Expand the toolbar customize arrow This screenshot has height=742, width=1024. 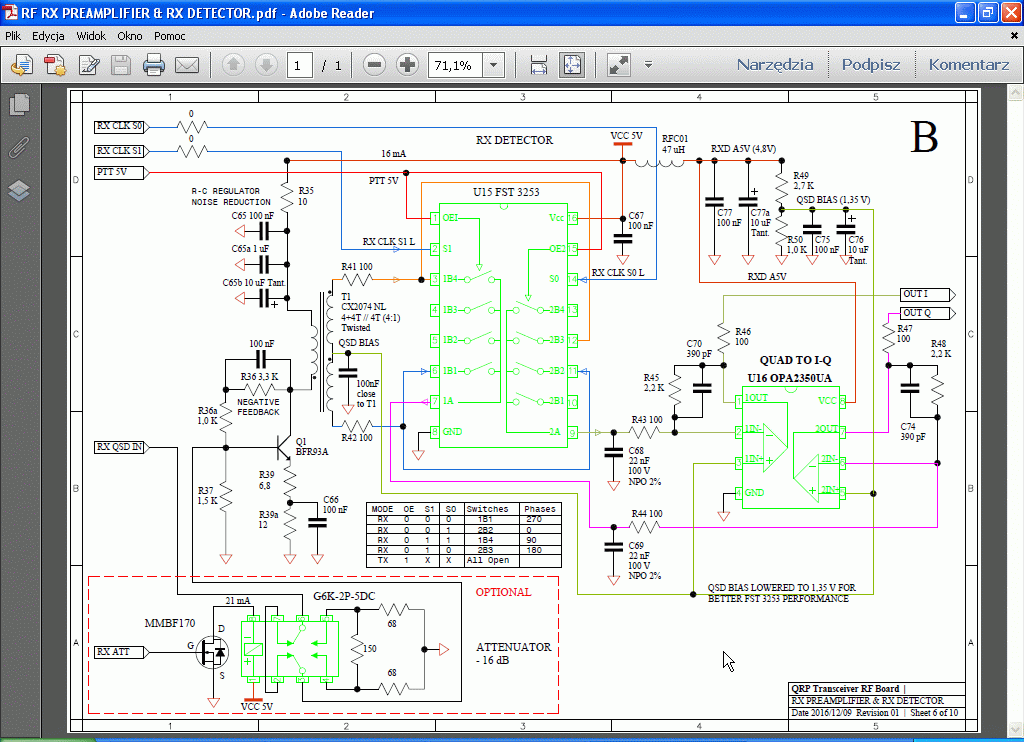pos(648,66)
